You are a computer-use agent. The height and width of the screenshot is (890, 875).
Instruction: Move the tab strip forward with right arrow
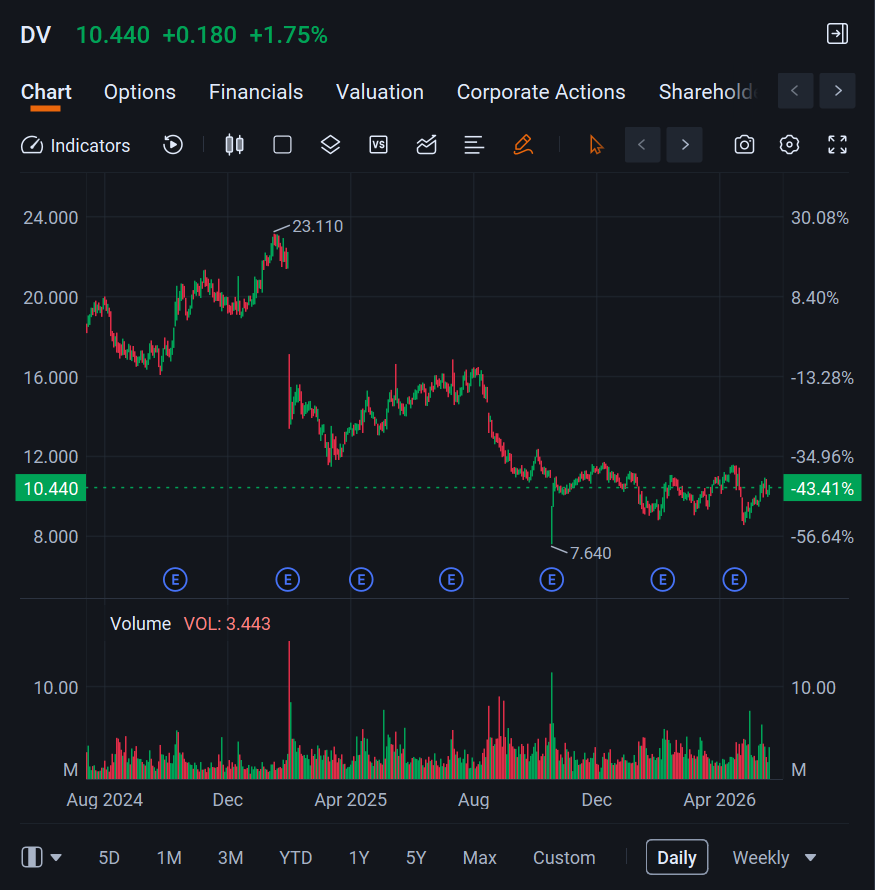838,91
